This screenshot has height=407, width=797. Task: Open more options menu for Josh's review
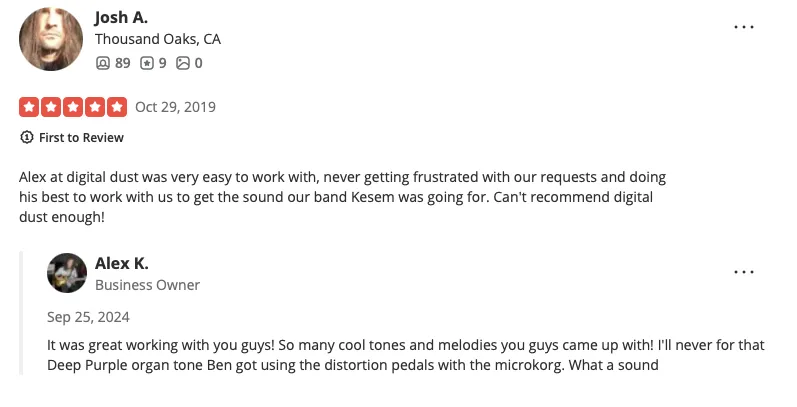pos(744,26)
